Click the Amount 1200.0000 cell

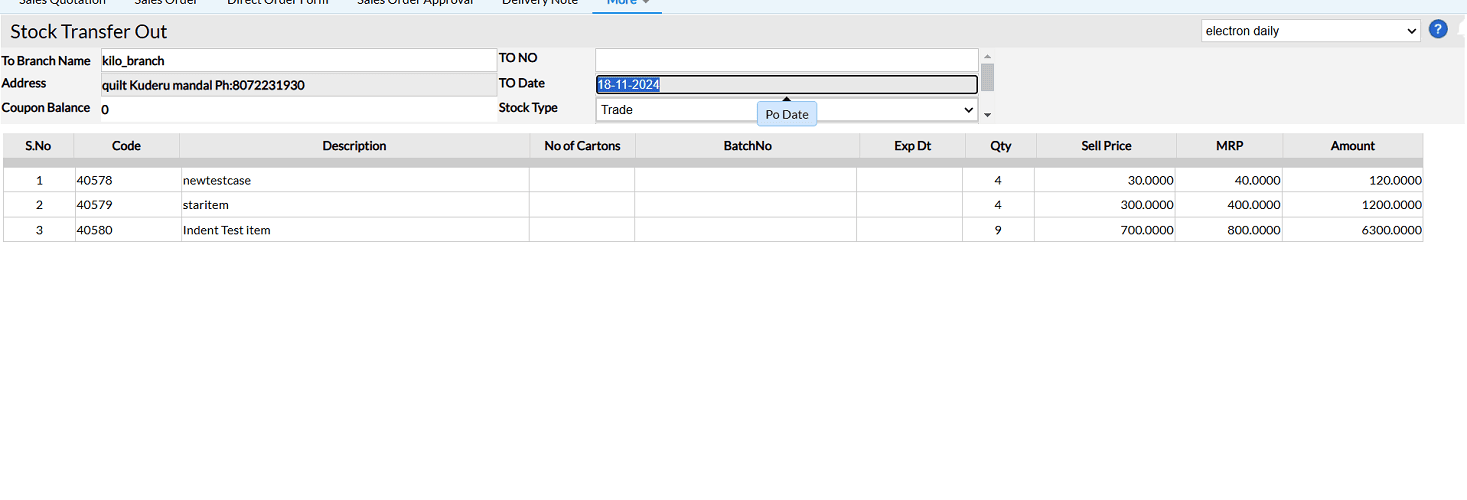[1353, 205]
